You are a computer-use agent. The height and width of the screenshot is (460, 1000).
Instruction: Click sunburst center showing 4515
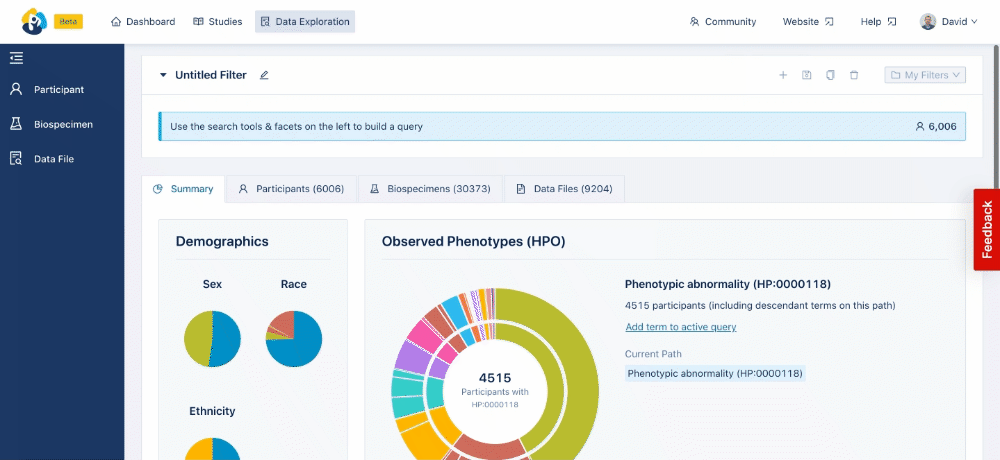tap(495, 389)
